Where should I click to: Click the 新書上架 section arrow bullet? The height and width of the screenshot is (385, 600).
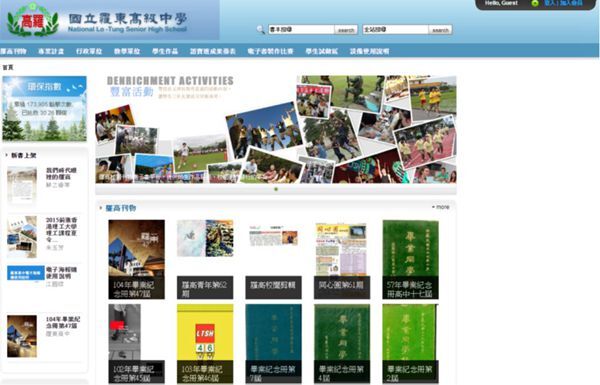pos(7,155)
